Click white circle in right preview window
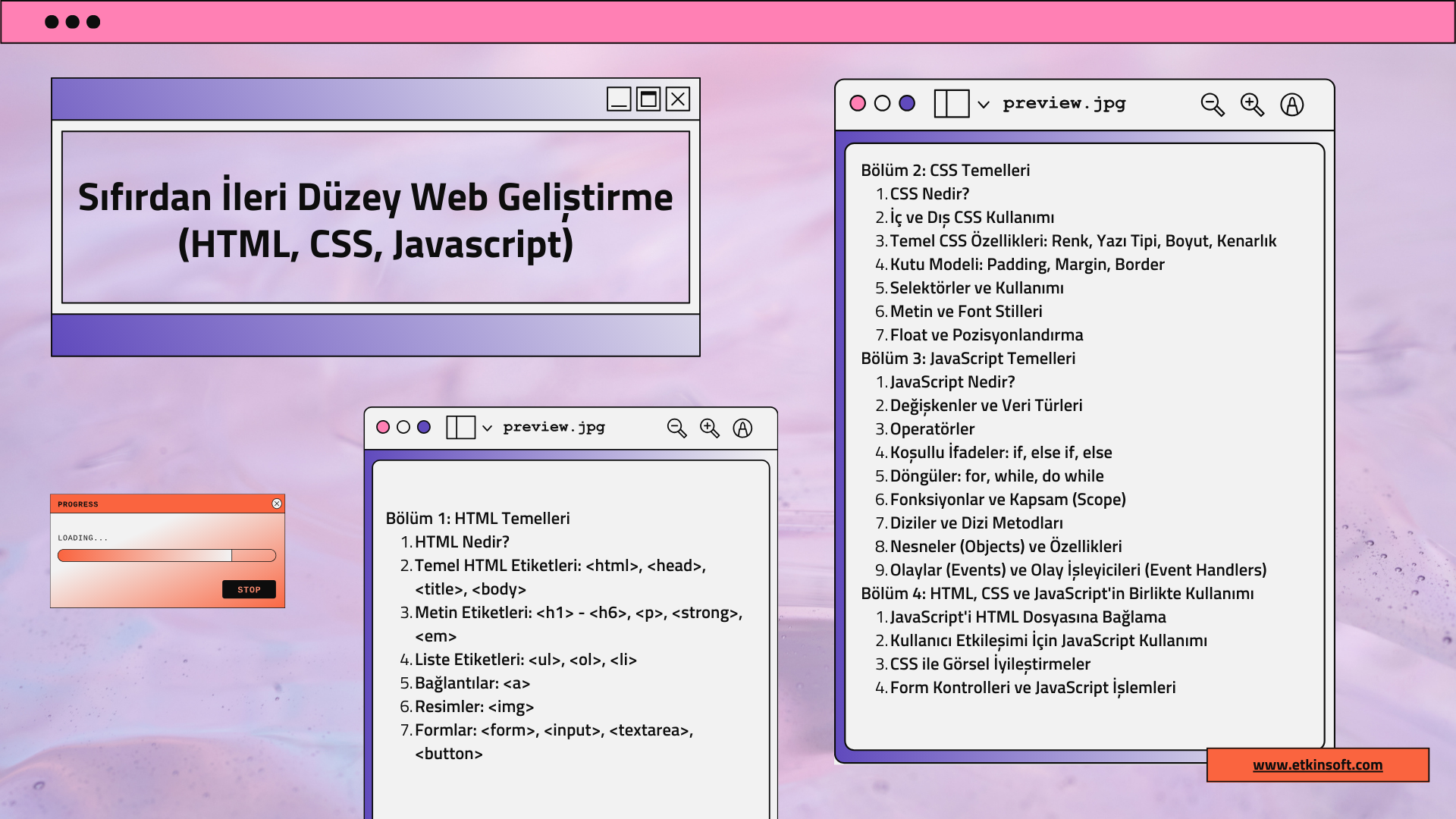1456x819 pixels. 882,103
